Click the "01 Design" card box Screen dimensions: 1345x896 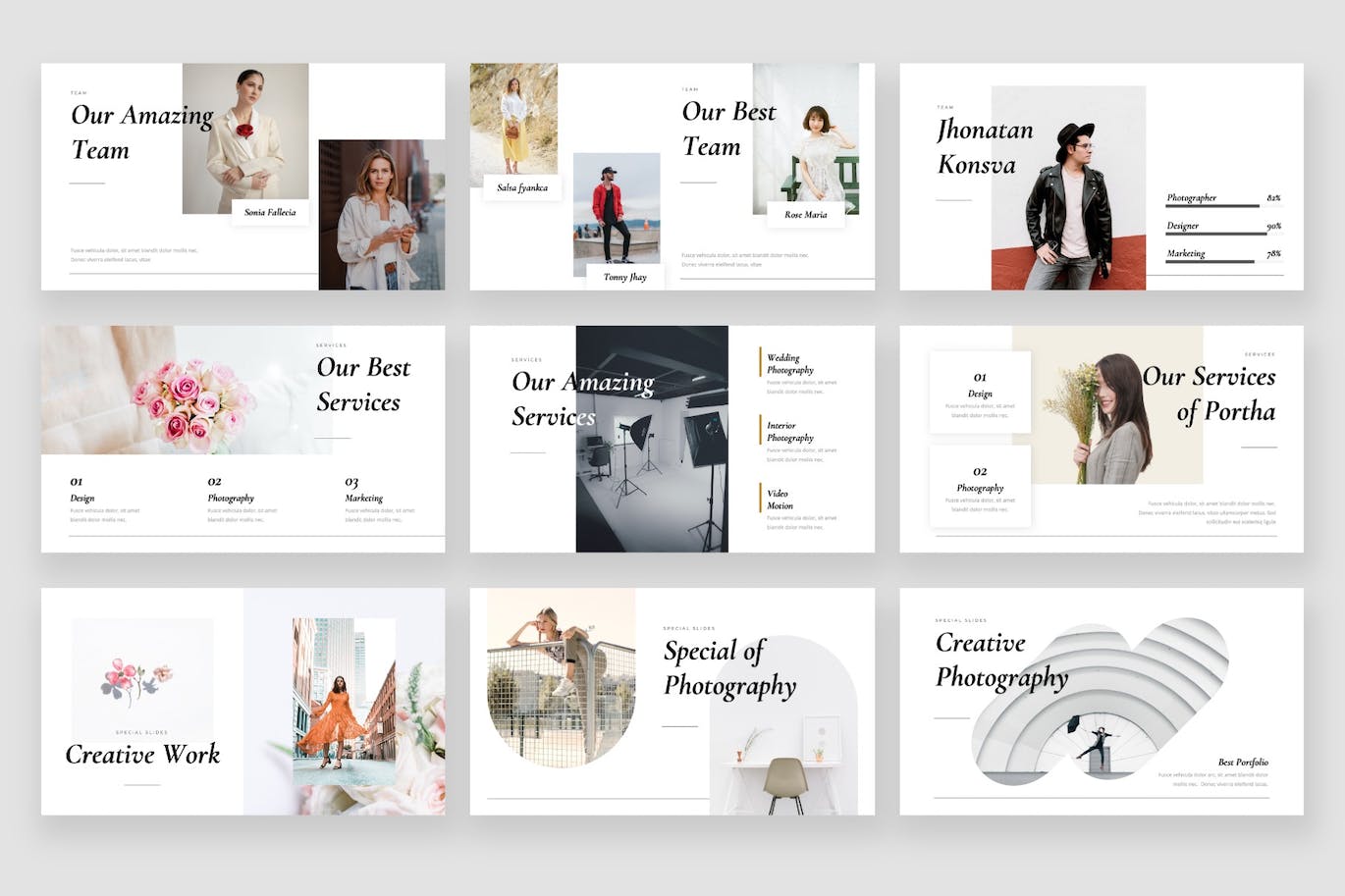(x=980, y=393)
